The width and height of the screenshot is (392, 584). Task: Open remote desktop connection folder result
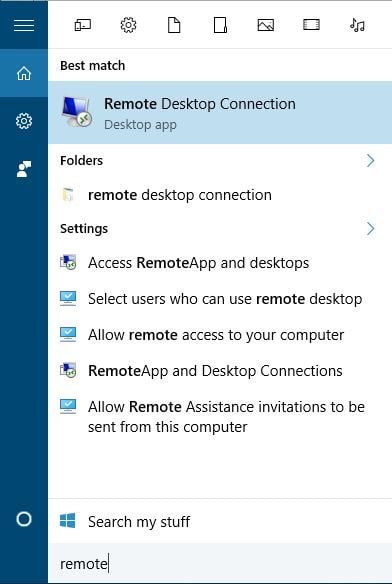coord(220,195)
